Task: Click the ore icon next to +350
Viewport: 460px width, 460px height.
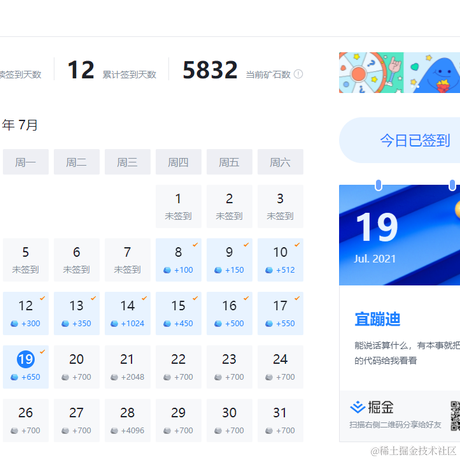Action: (x=65, y=323)
